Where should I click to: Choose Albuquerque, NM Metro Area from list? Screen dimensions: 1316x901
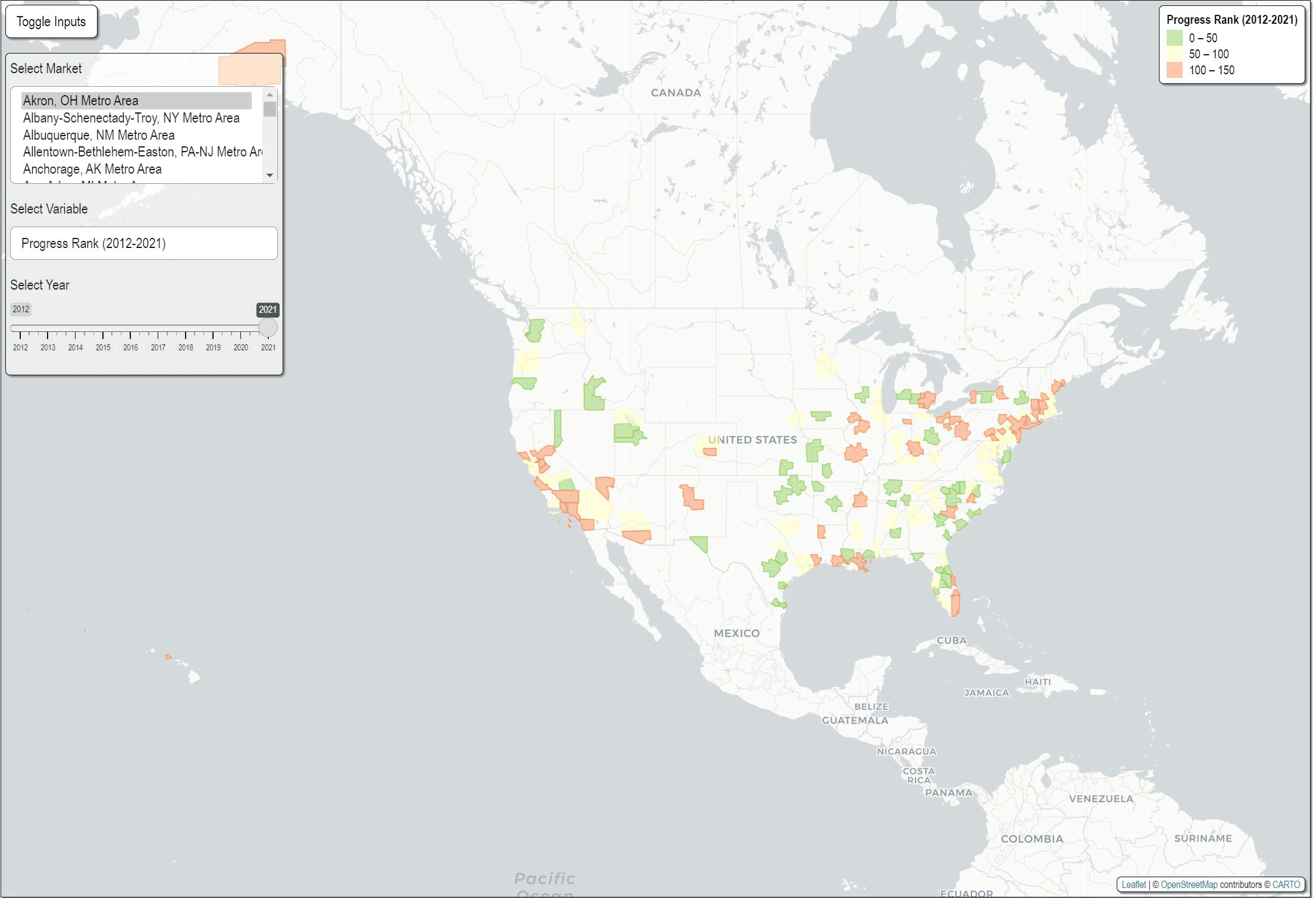click(99, 135)
